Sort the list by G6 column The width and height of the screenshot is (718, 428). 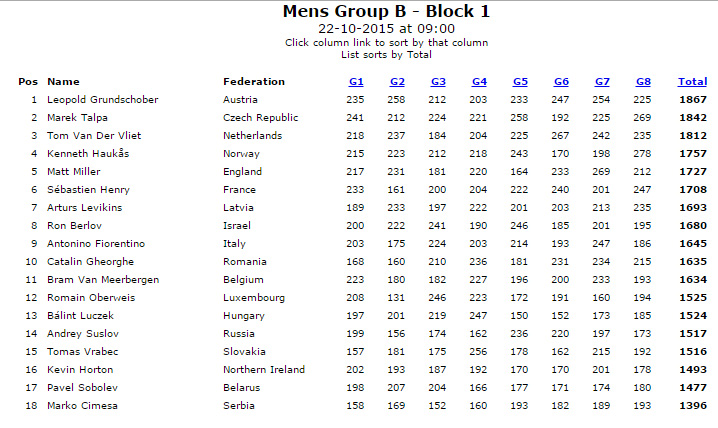point(561,82)
